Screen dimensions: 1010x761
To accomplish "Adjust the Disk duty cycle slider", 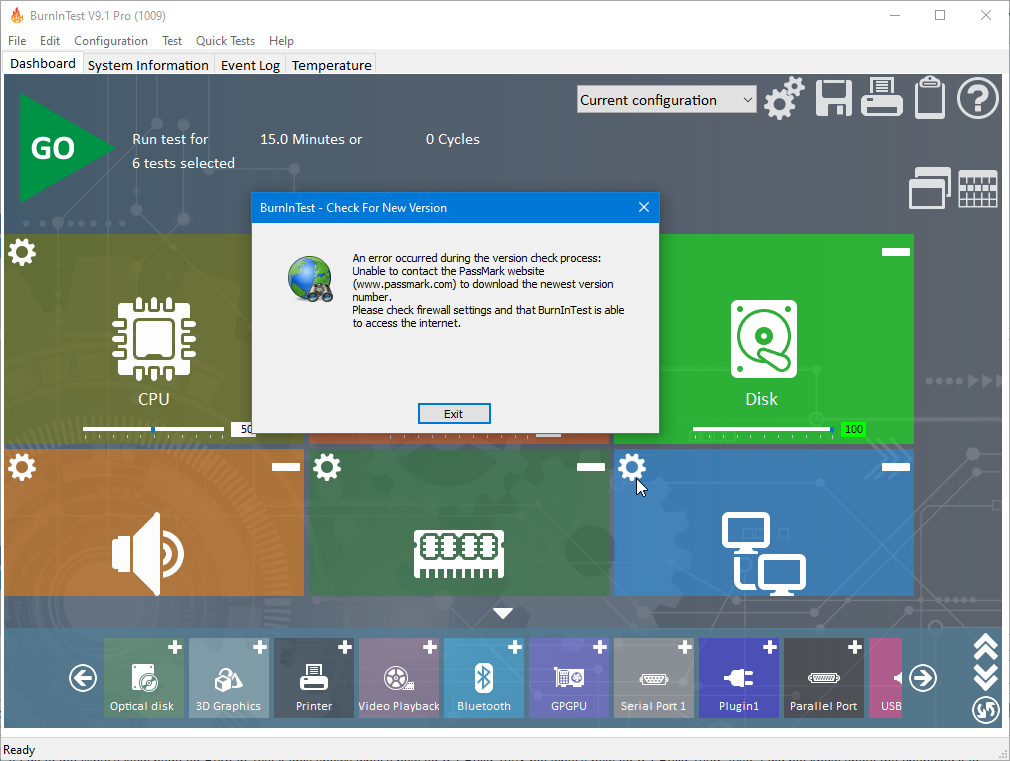I will coord(763,429).
